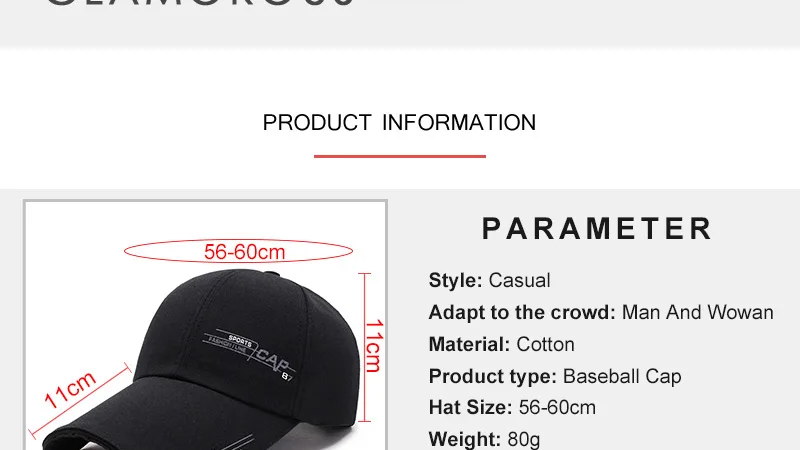Viewport: 800px width, 450px height.
Task: Click the red underline below the heading
Action: click(399, 156)
